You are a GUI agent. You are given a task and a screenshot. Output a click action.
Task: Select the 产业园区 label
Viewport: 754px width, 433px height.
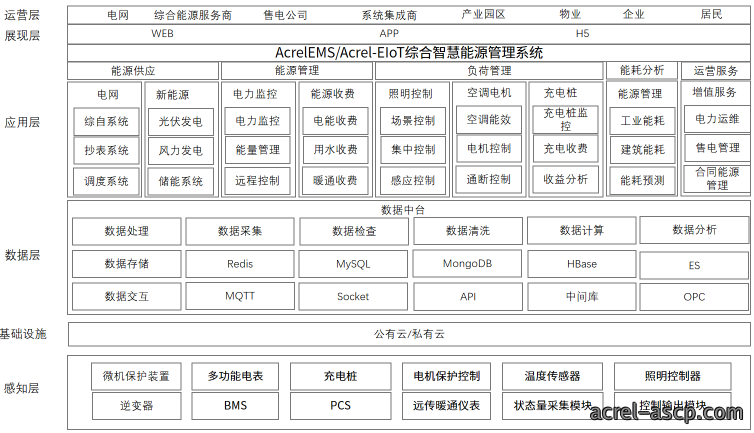483,14
